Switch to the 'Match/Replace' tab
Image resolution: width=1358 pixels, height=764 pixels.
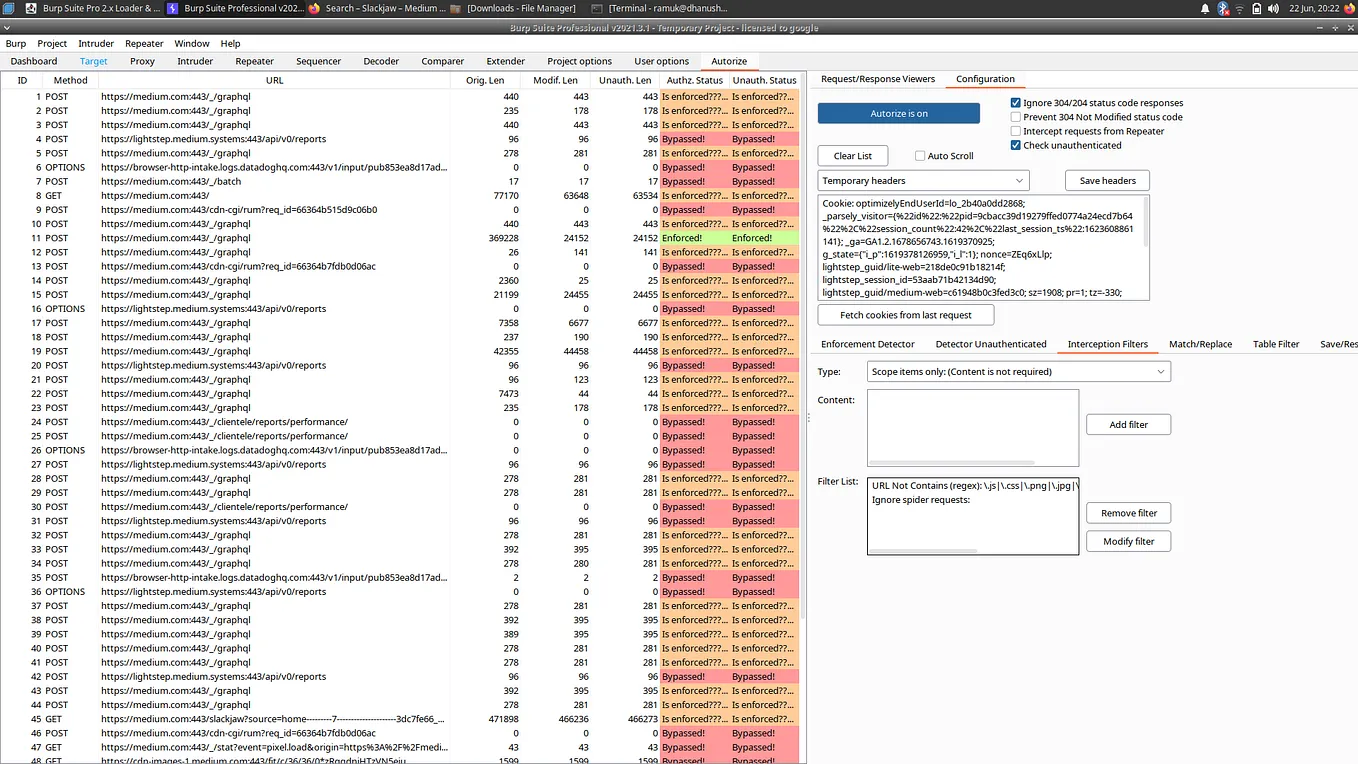tap(1200, 343)
